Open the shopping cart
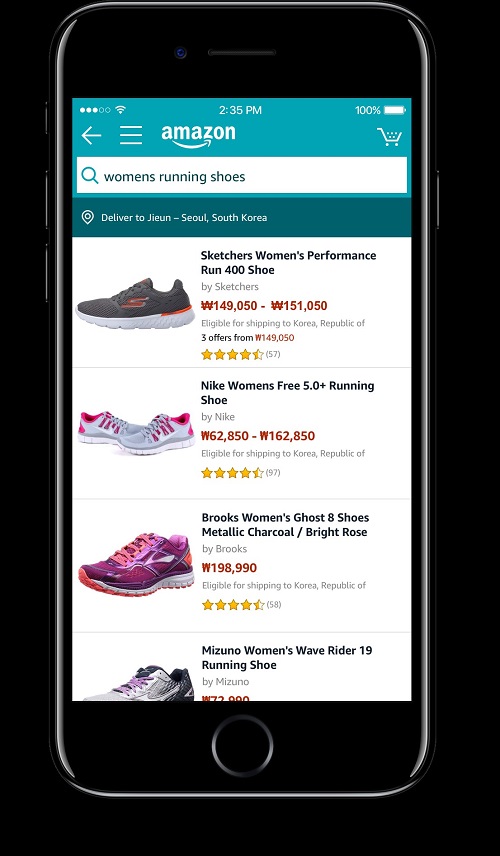 click(x=389, y=137)
